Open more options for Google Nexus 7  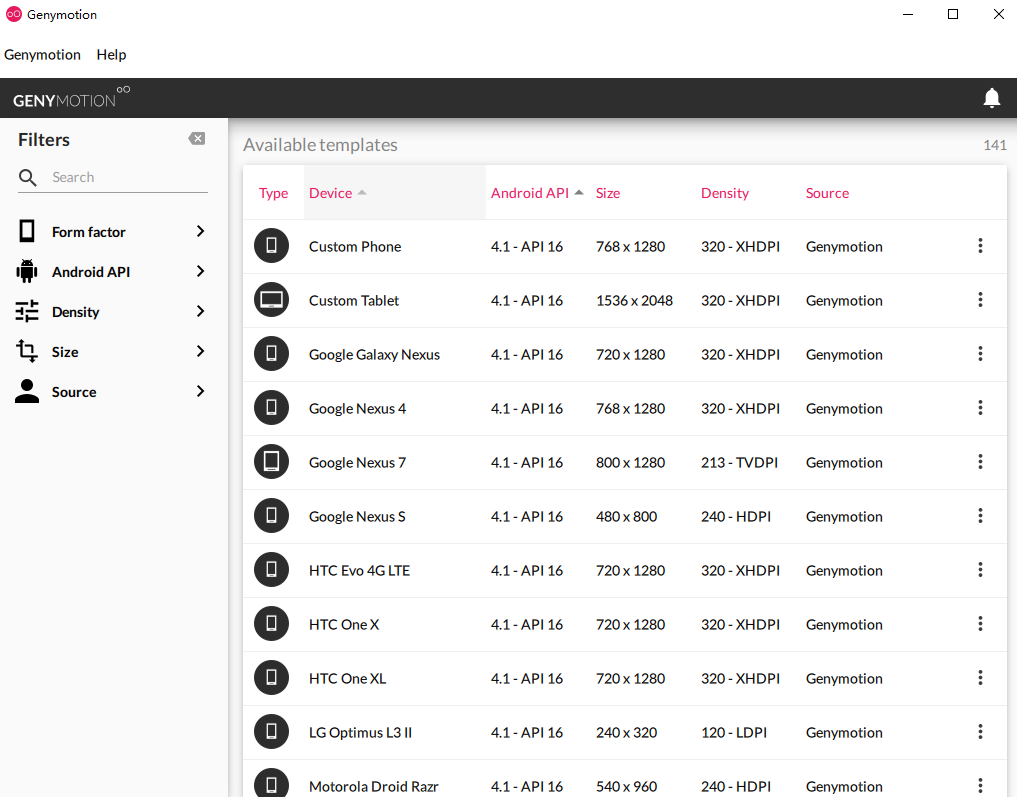980,462
